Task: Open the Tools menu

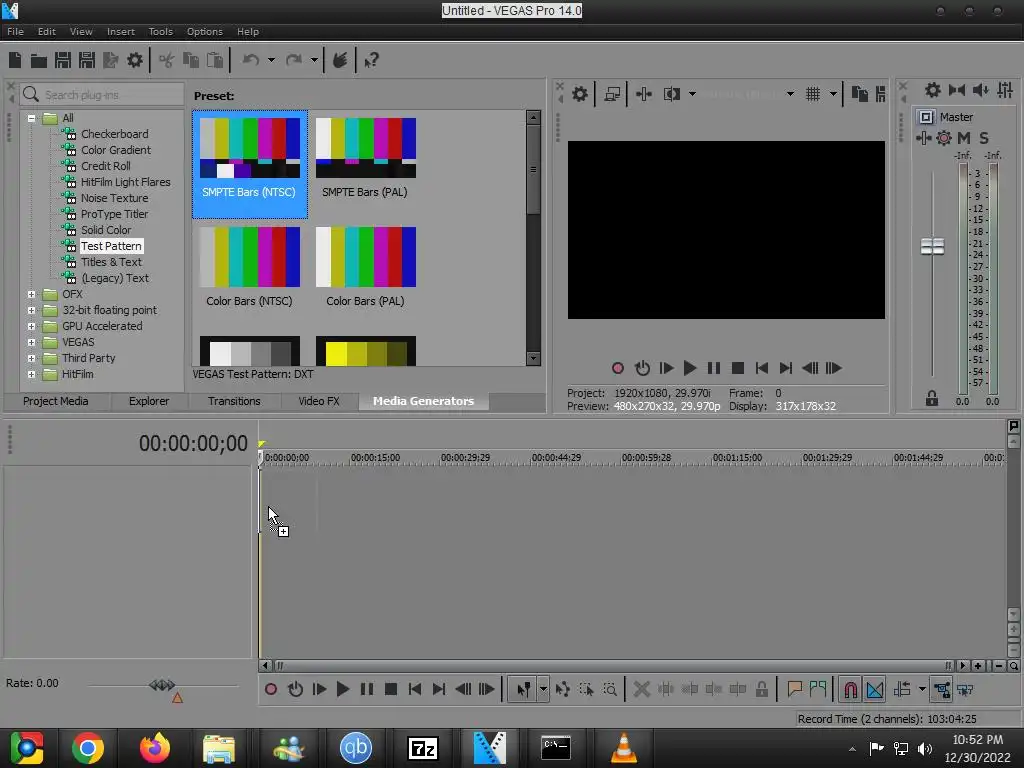Action: click(160, 31)
